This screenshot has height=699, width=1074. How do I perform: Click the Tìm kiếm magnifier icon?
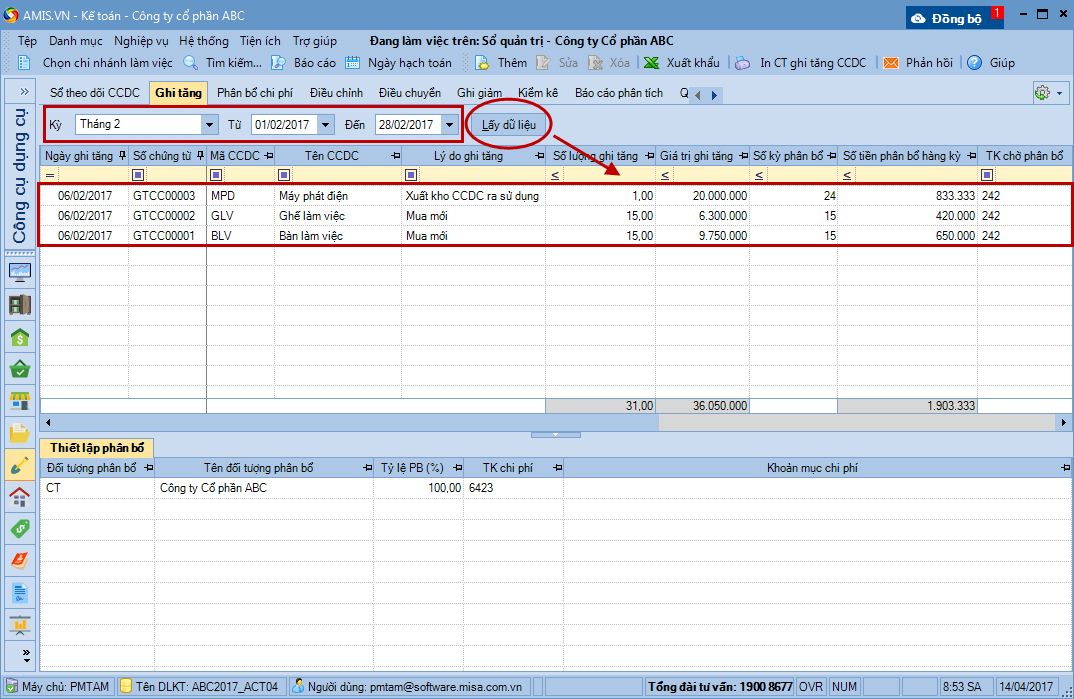(x=190, y=63)
